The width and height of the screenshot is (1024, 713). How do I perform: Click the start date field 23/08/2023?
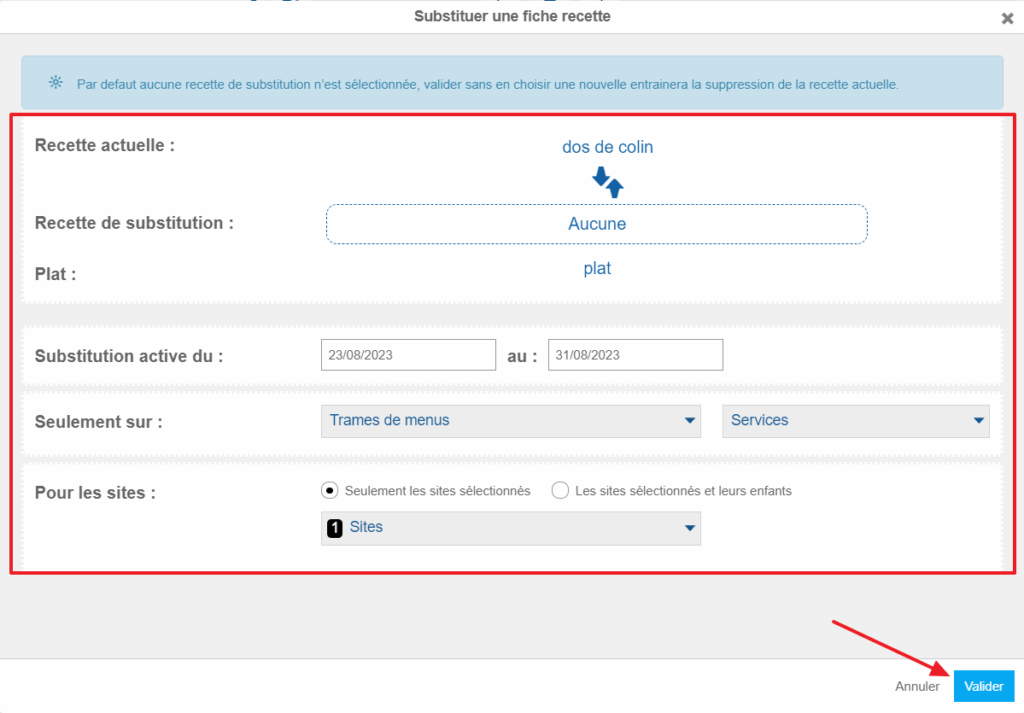pos(408,355)
